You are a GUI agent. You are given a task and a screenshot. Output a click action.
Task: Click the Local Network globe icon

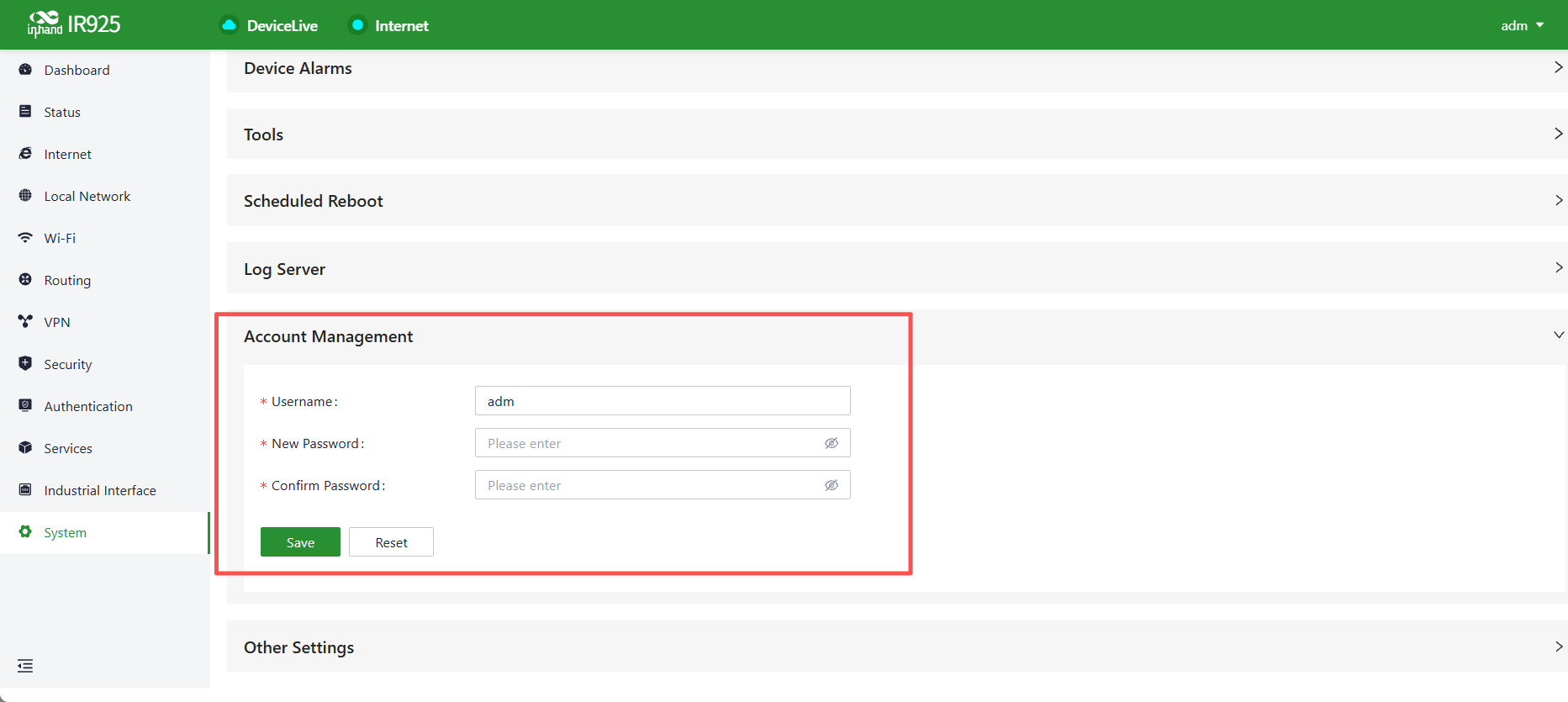tap(25, 196)
